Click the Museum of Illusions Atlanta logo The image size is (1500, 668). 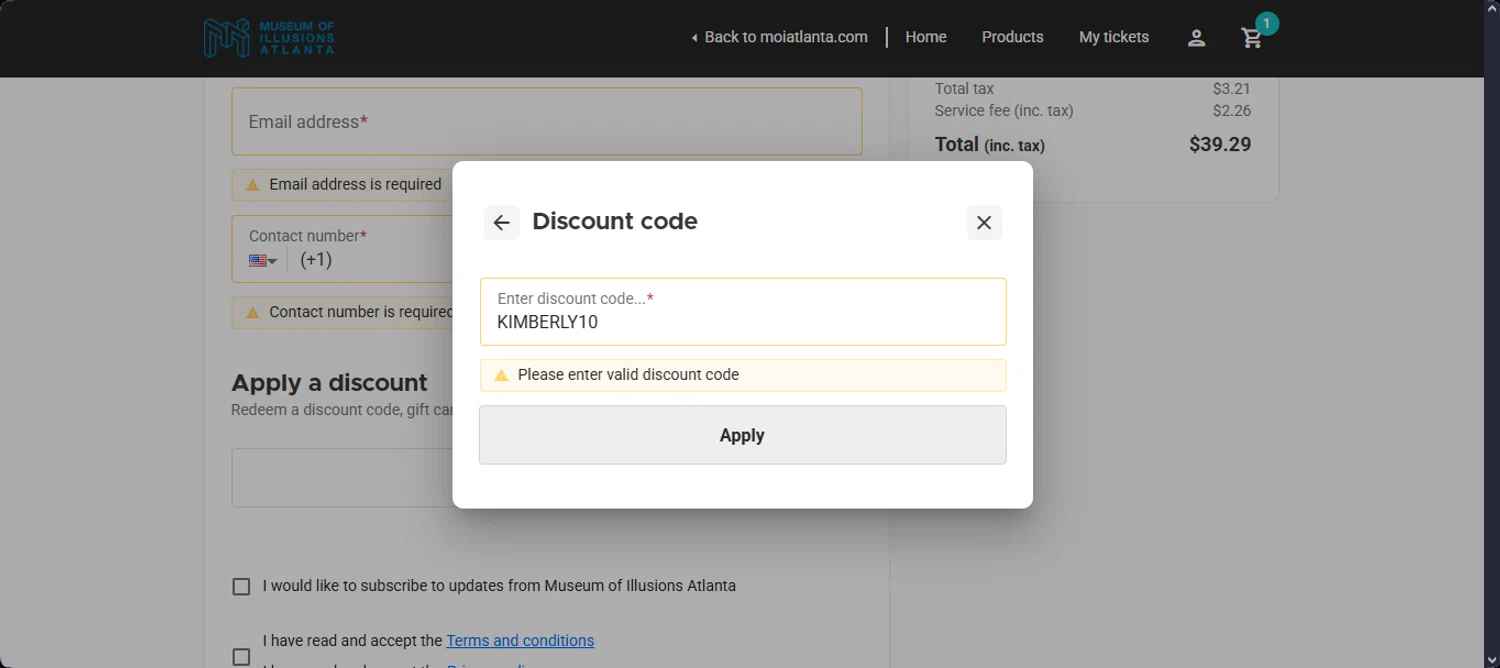tap(268, 38)
